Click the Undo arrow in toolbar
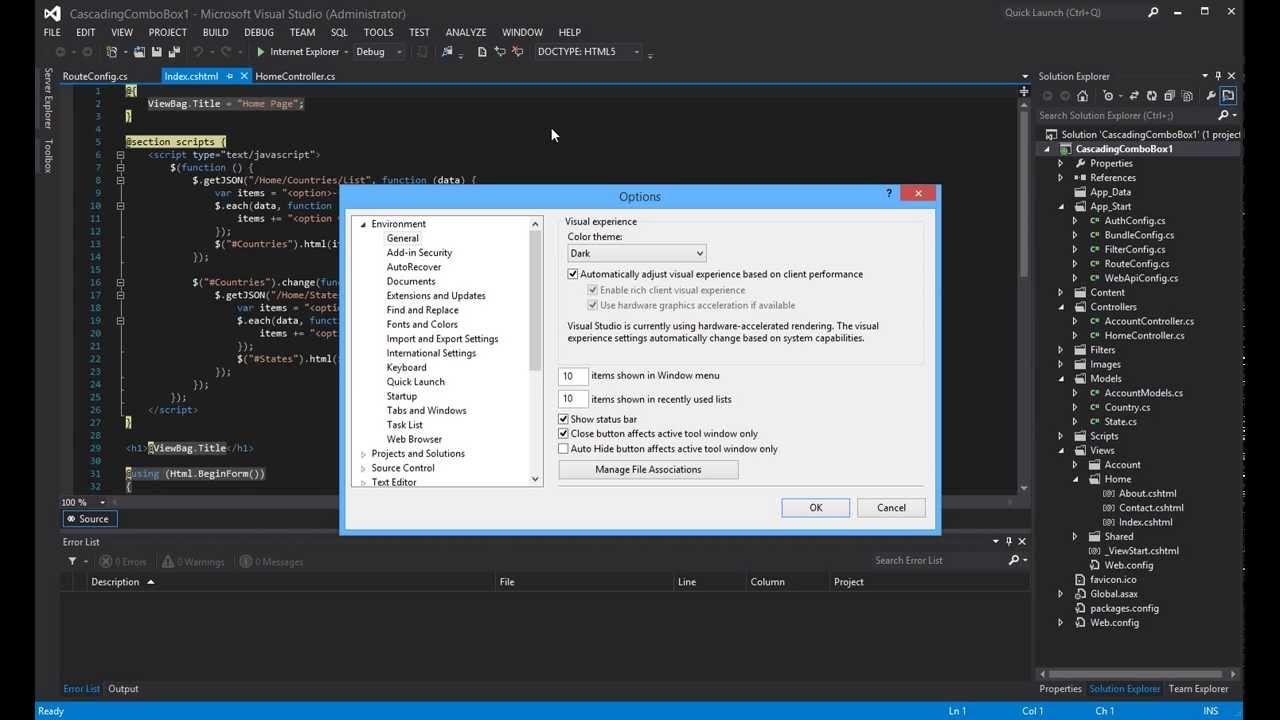The image size is (1280, 720). pyautogui.click(x=198, y=52)
